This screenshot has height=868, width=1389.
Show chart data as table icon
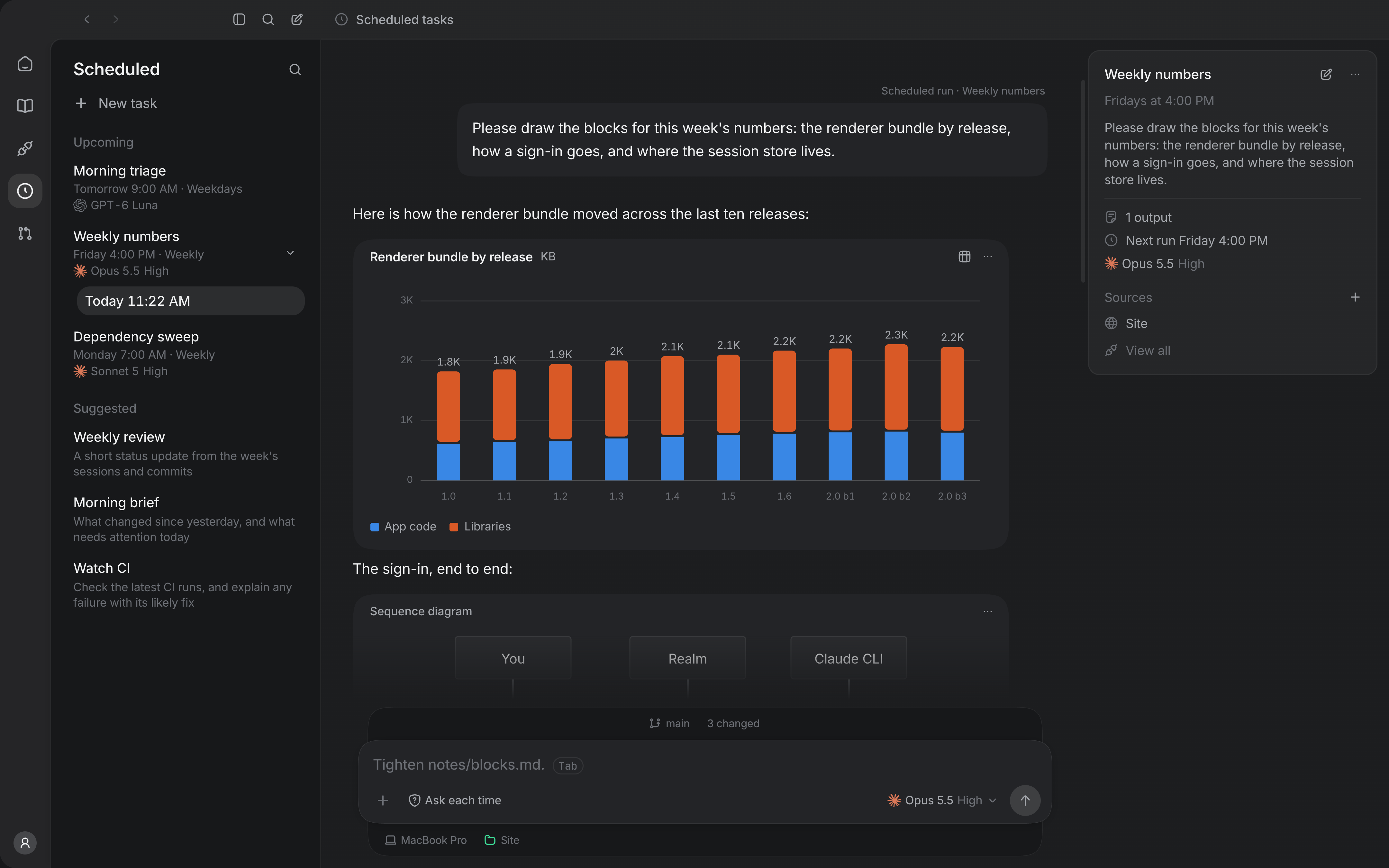point(964,257)
